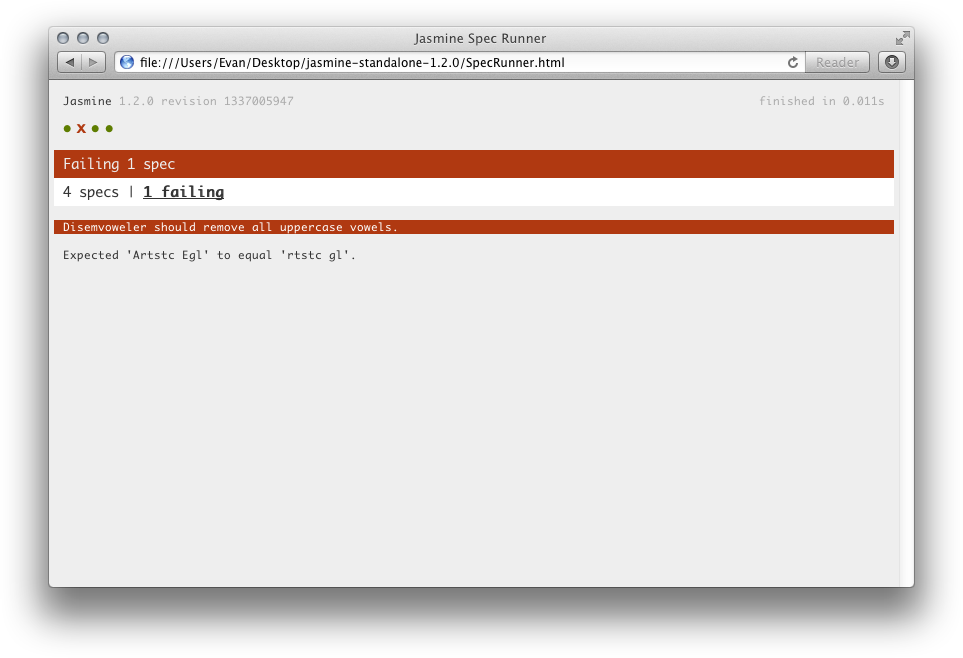Minimize the Jasmine Spec Runner window
The width and height of the screenshot is (963, 658).
pos(83,38)
